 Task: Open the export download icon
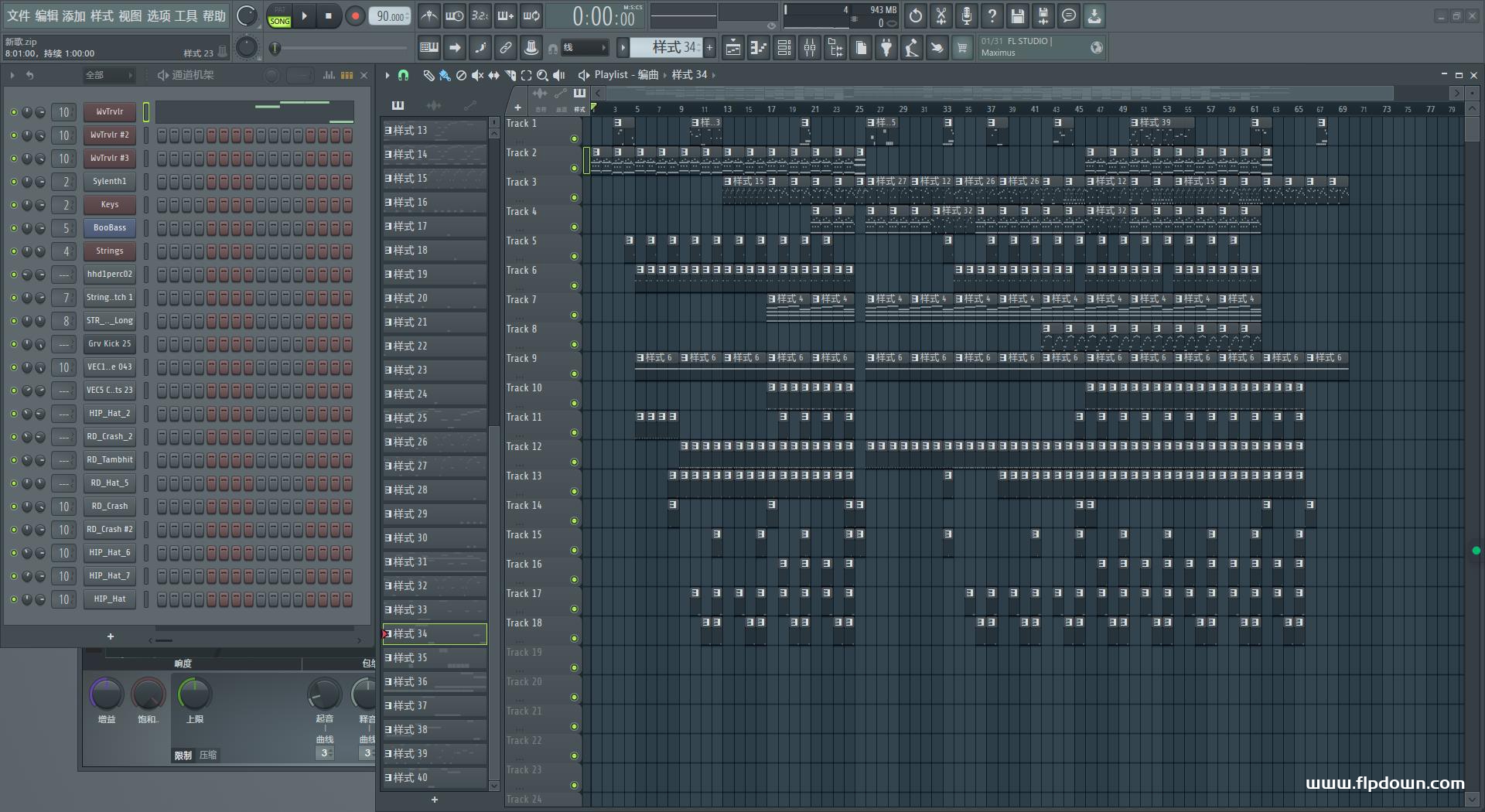pos(1094,15)
